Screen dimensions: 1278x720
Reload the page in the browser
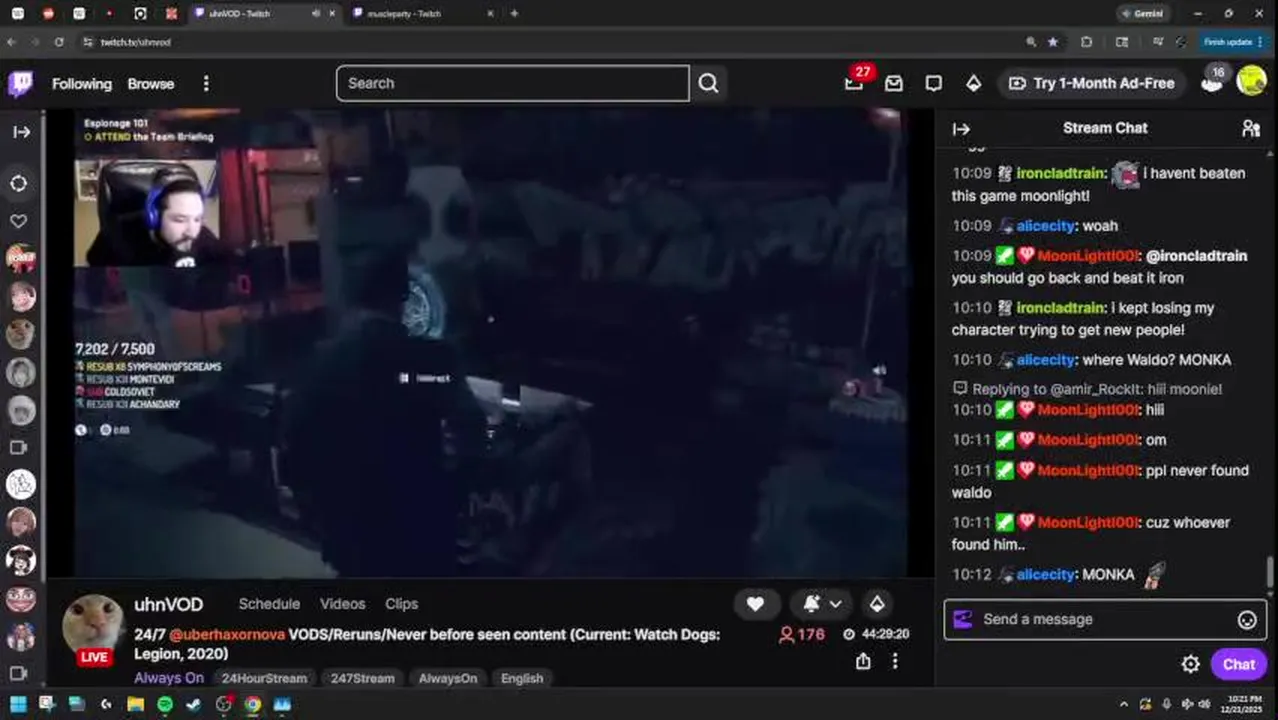tap(59, 42)
